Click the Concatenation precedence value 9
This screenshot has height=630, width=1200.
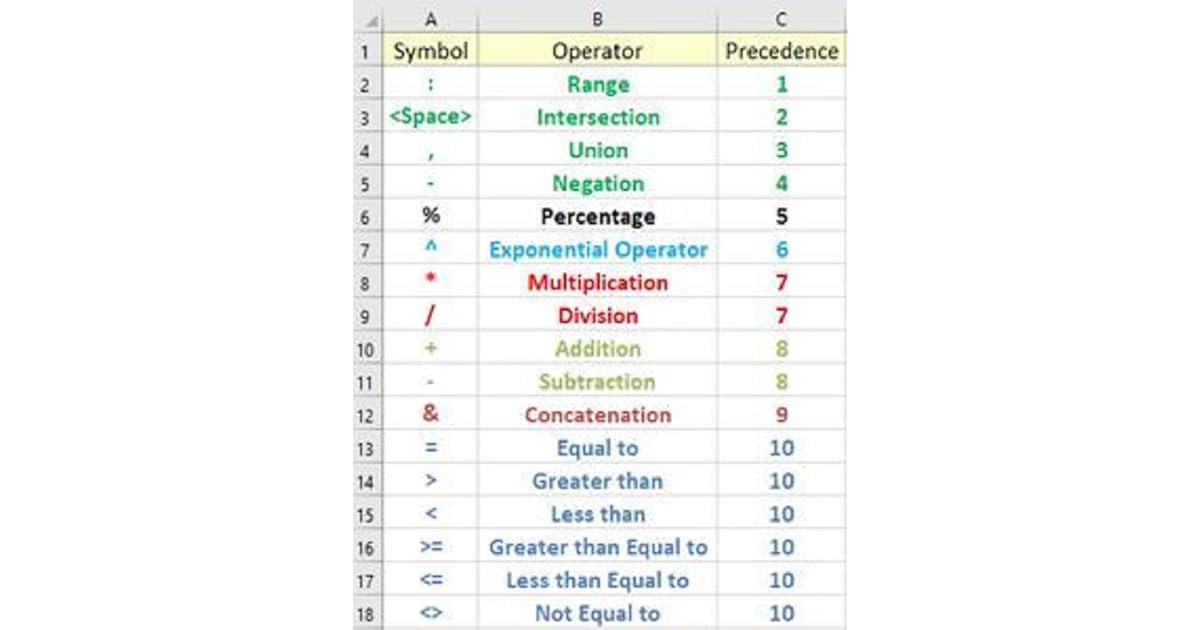coord(781,415)
